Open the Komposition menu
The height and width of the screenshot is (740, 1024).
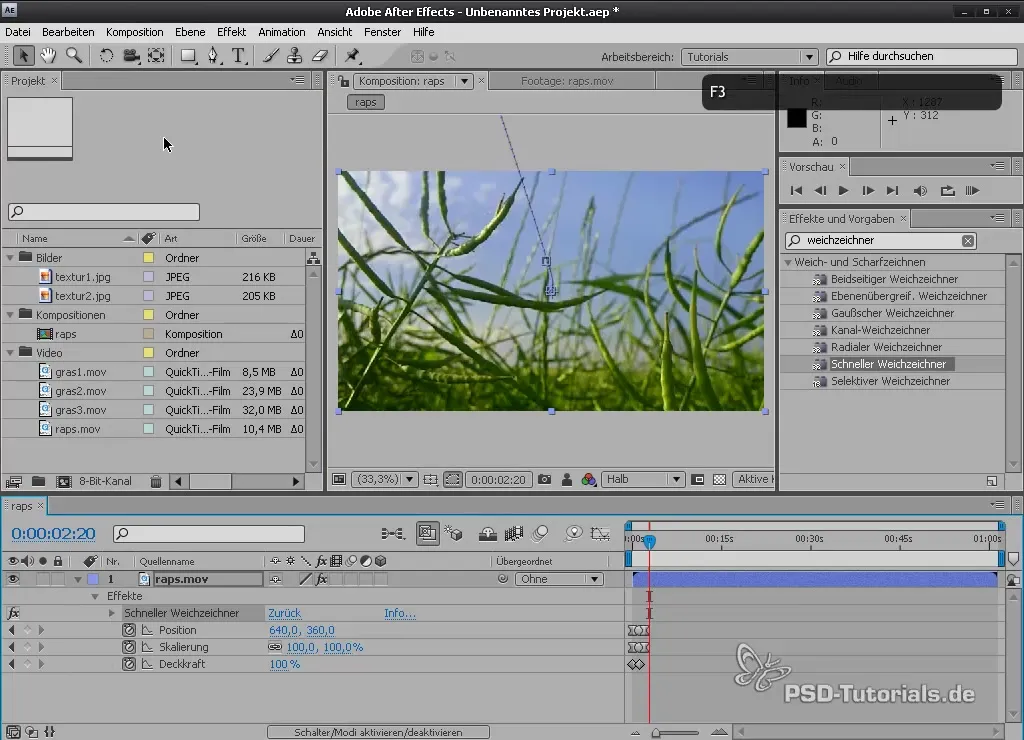coord(135,32)
